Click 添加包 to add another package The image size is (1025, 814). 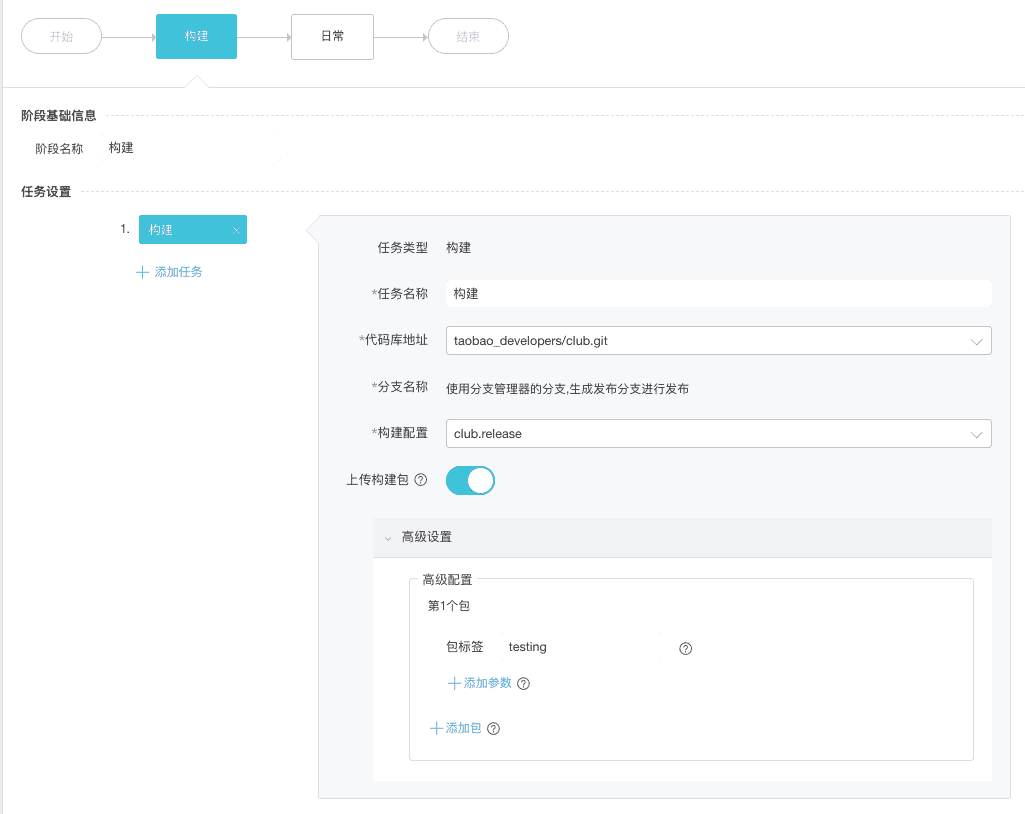point(456,728)
